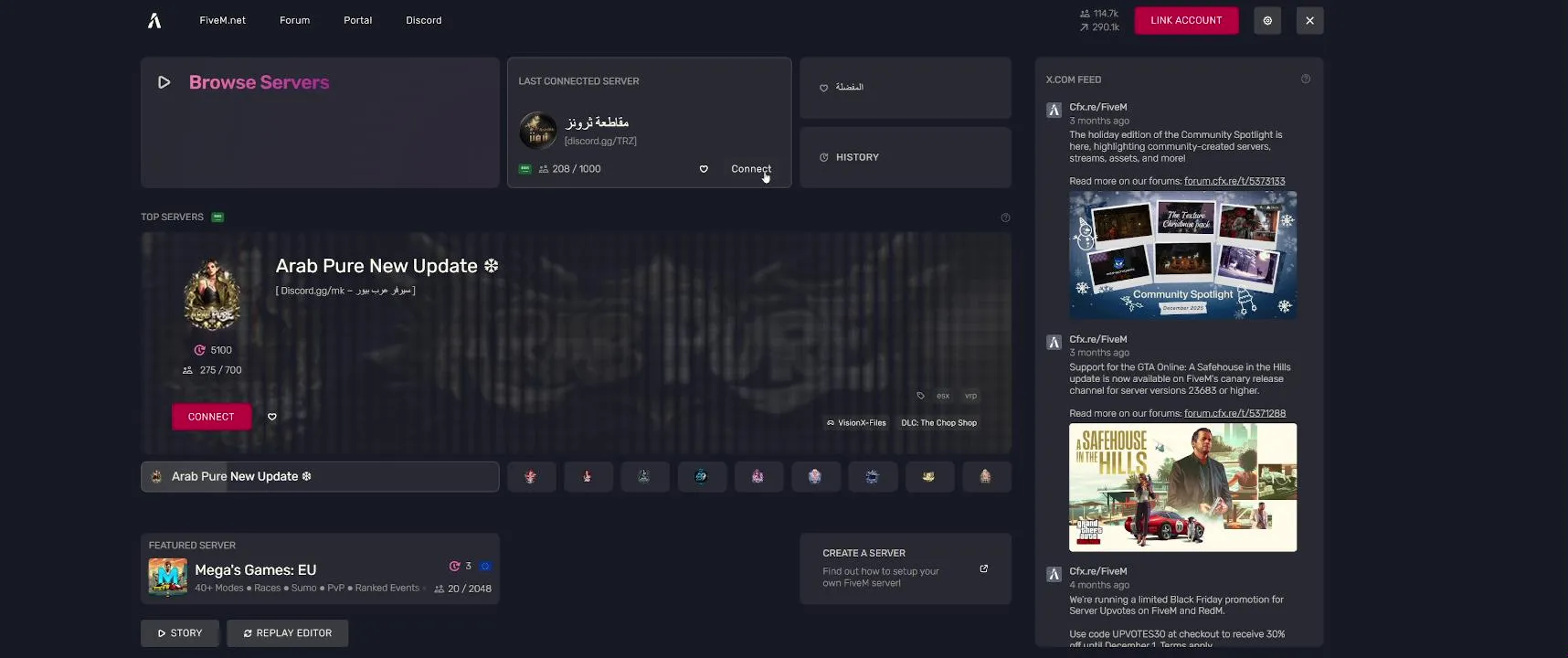1568x658 pixels.
Task: Click the vrp tag
Action: 970,396
